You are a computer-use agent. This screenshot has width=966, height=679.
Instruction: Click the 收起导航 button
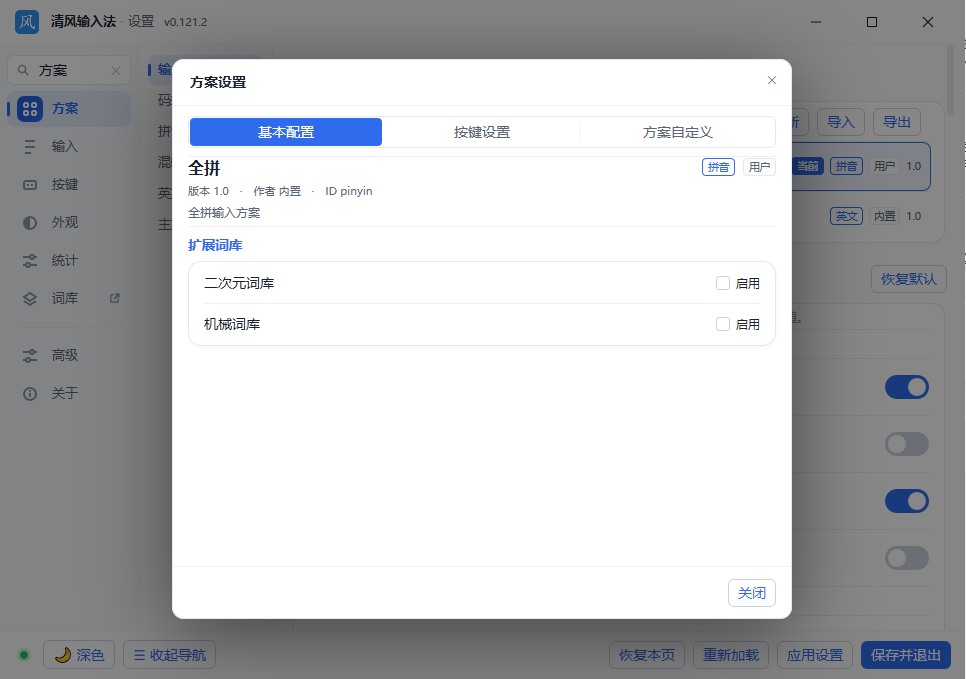169,654
